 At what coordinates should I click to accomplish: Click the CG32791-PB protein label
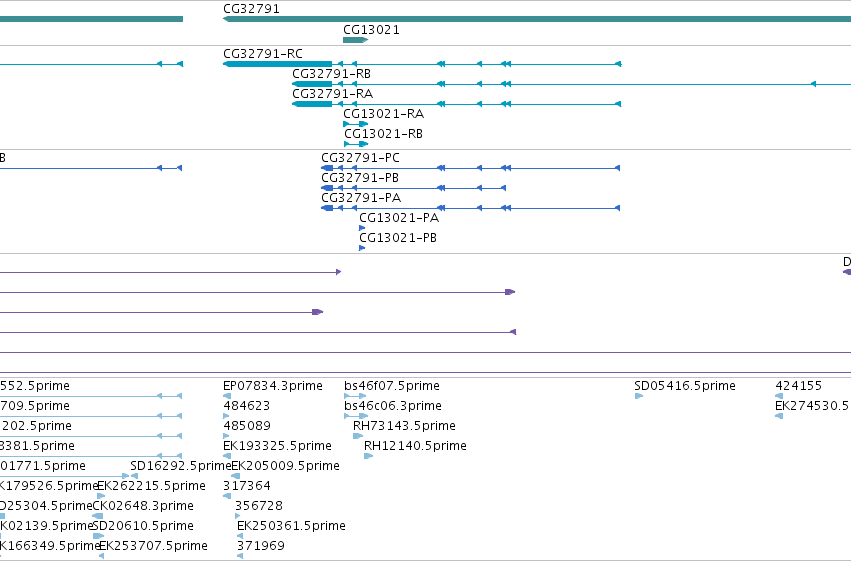click(360, 178)
